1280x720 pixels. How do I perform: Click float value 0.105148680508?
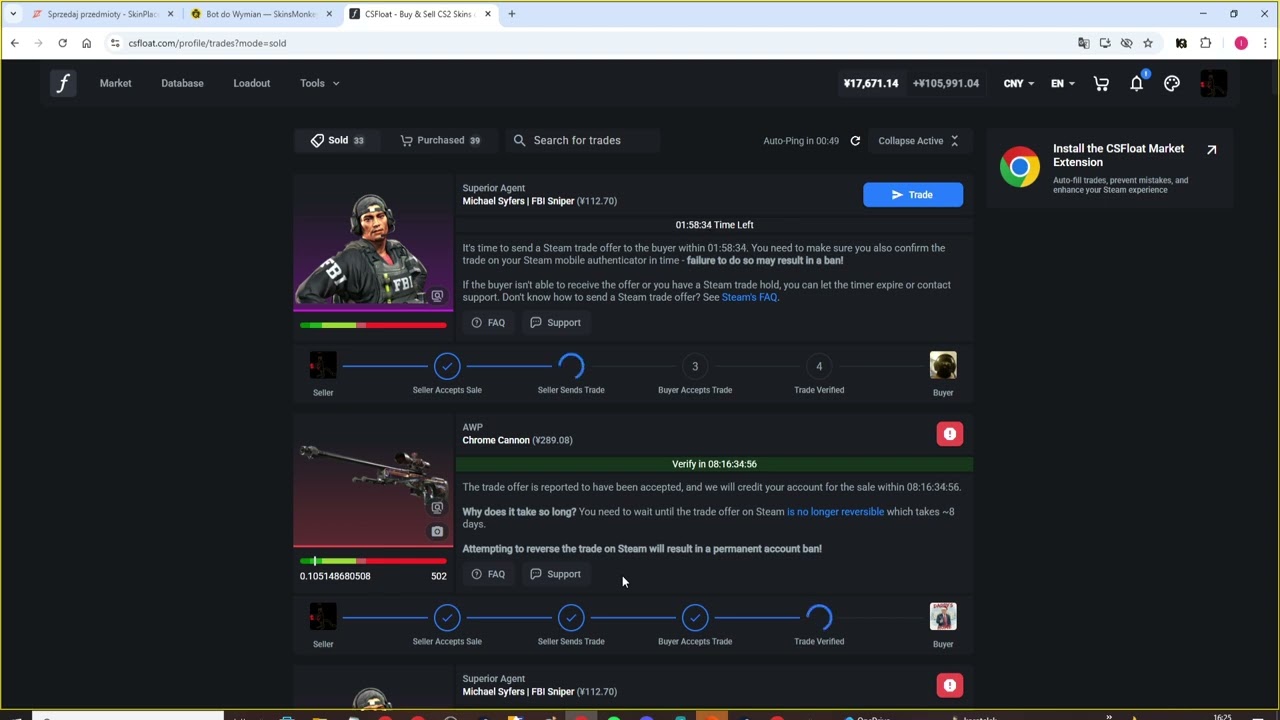tap(335, 576)
